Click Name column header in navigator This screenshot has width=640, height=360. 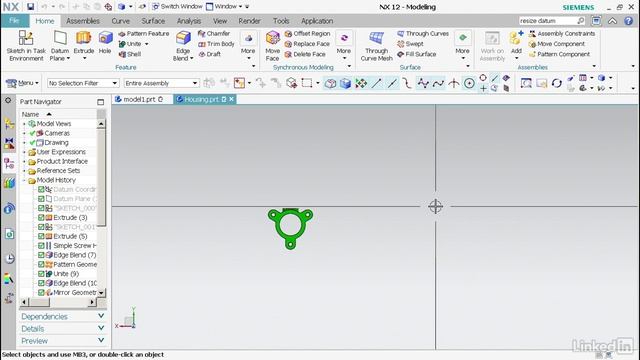(x=31, y=114)
